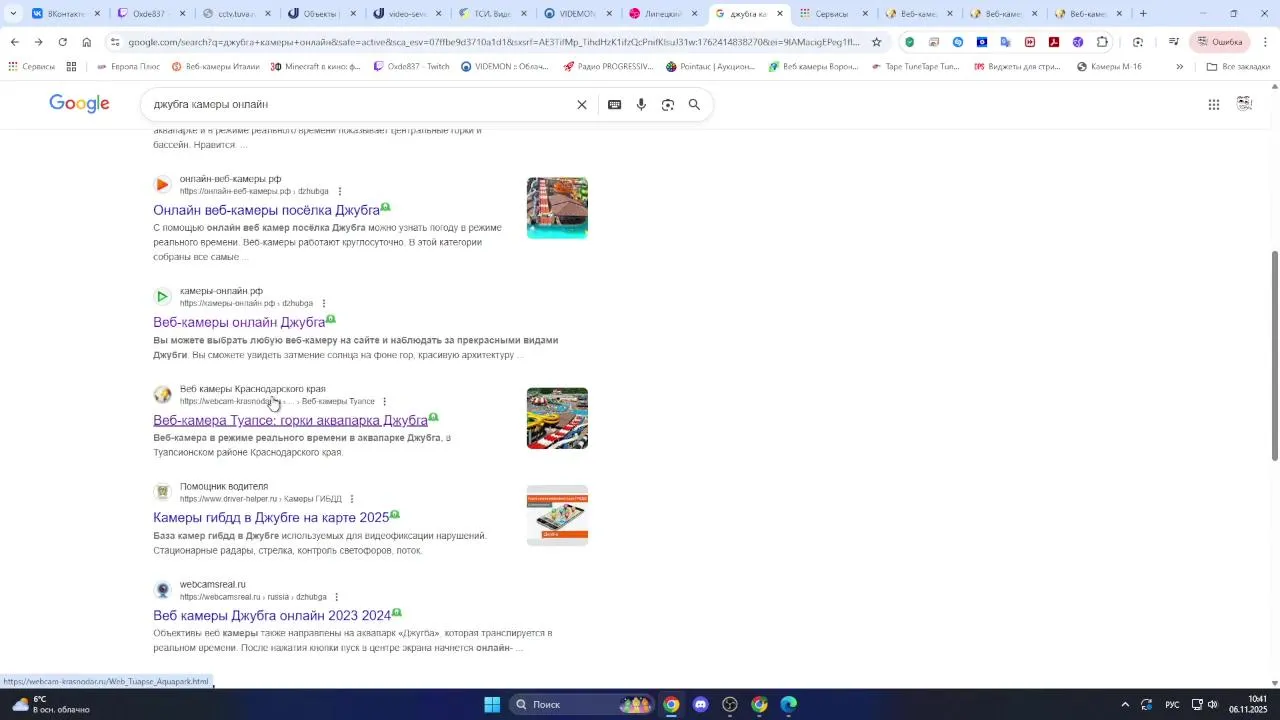
Task: Switch to the Липецкий tab
Action: (x=662, y=13)
